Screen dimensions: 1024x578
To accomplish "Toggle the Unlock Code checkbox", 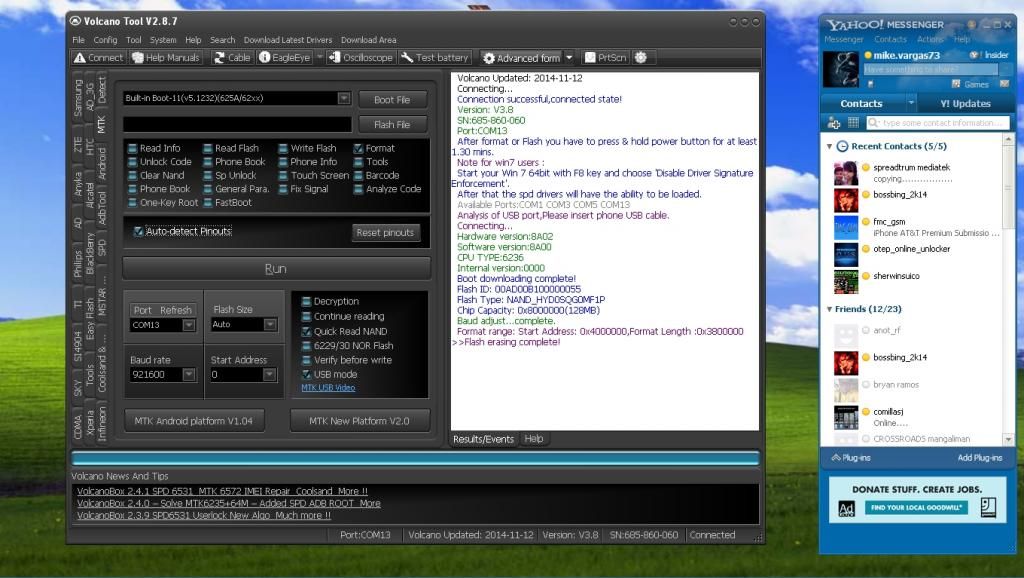I will (133, 162).
